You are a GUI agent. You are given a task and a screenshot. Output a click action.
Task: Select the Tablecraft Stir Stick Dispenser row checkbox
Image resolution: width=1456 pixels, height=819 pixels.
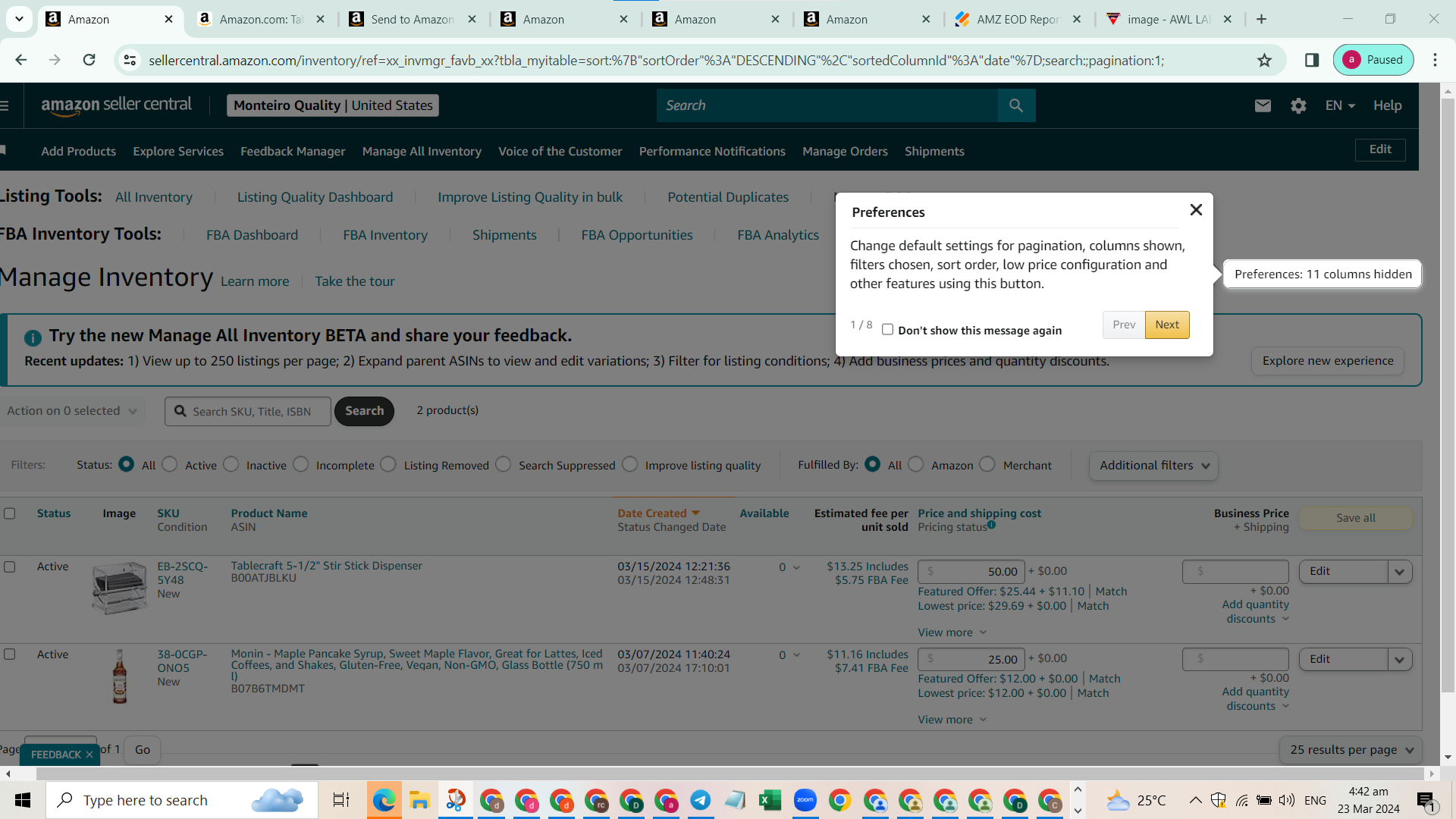(x=10, y=566)
